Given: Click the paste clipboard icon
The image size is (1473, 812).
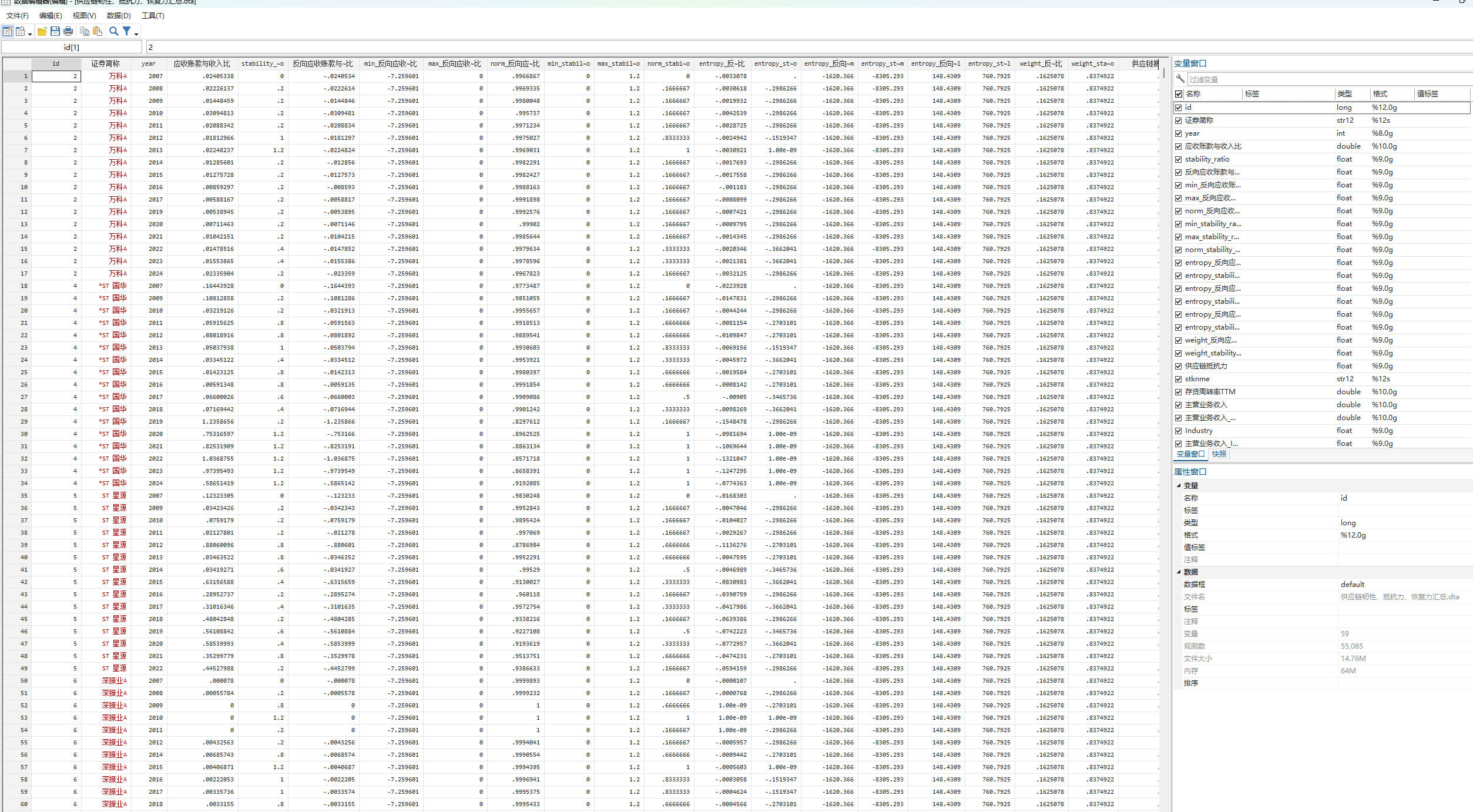Looking at the screenshot, I should tap(98, 31).
